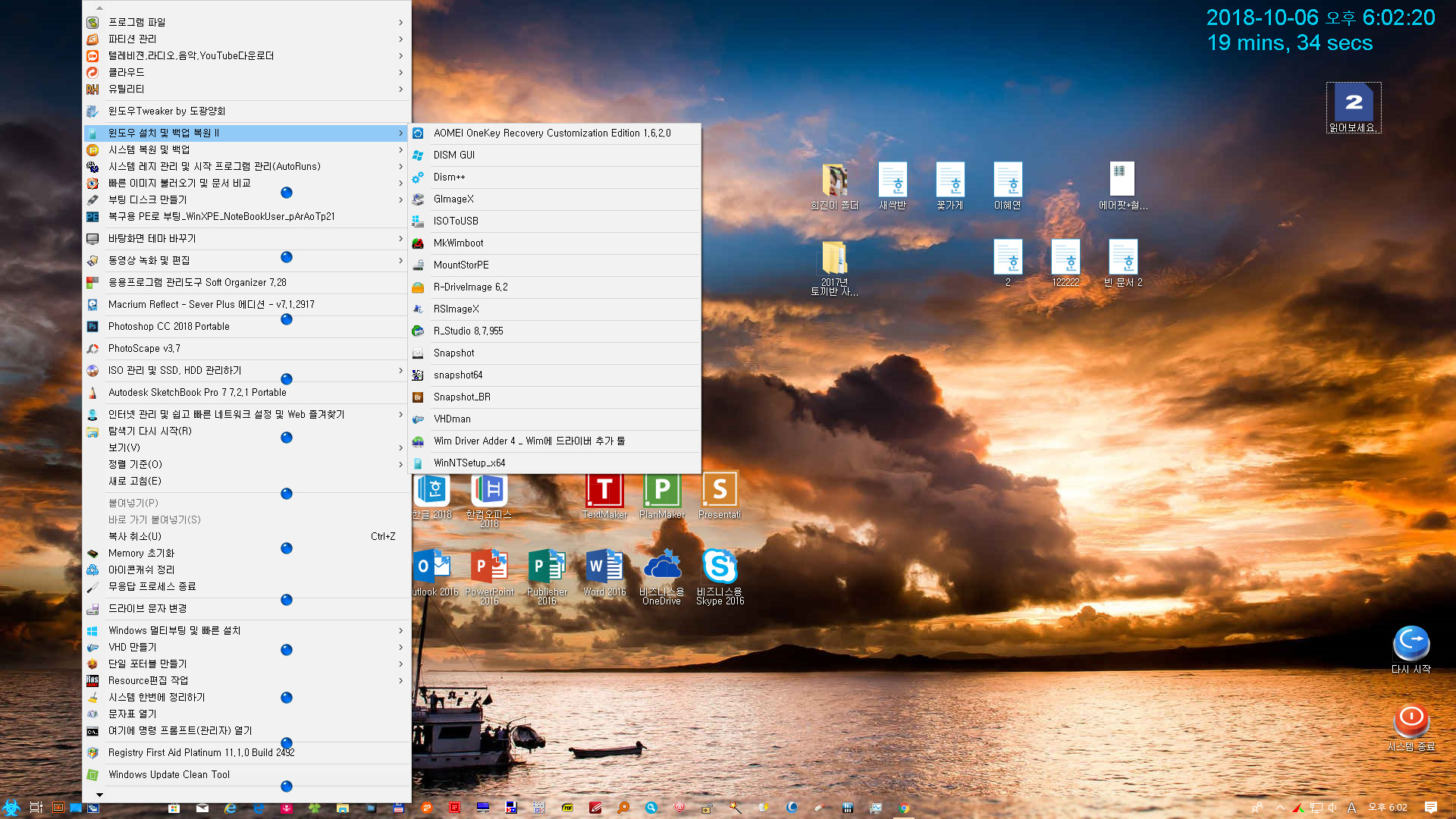
Task: Open the Presentations desktop icon
Action: coord(720,496)
